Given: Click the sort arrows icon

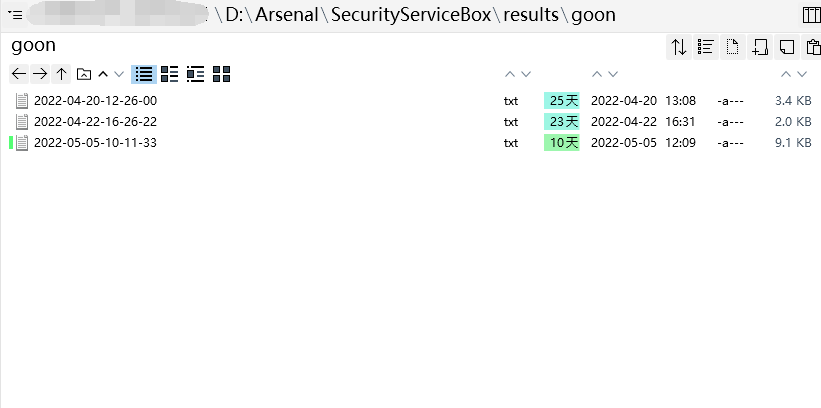Looking at the screenshot, I should coord(679,47).
